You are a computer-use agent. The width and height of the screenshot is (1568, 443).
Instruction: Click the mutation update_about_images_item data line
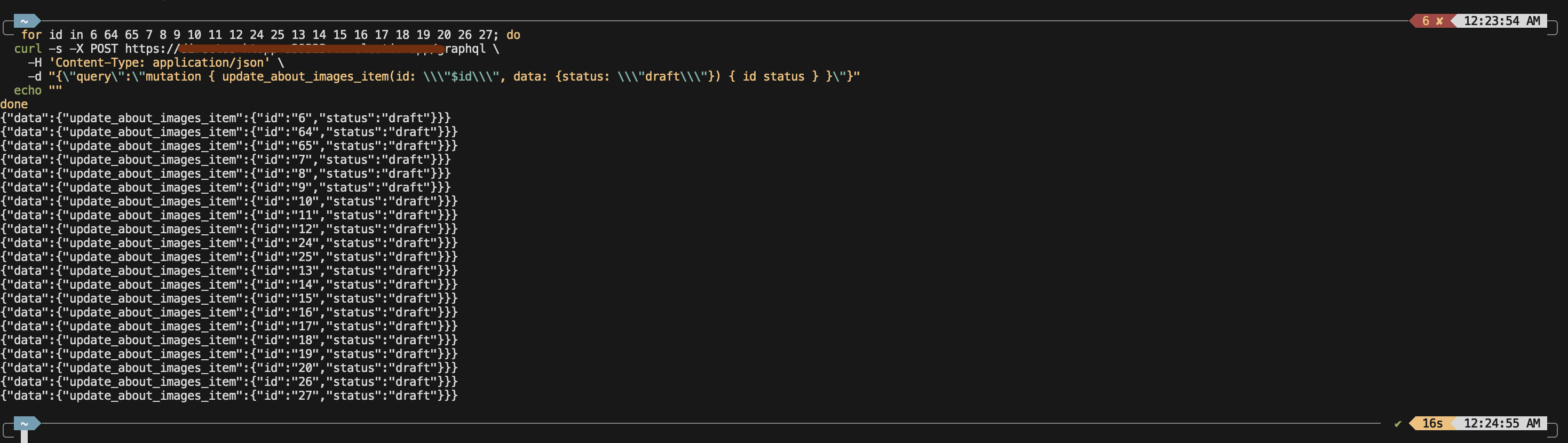(x=444, y=77)
